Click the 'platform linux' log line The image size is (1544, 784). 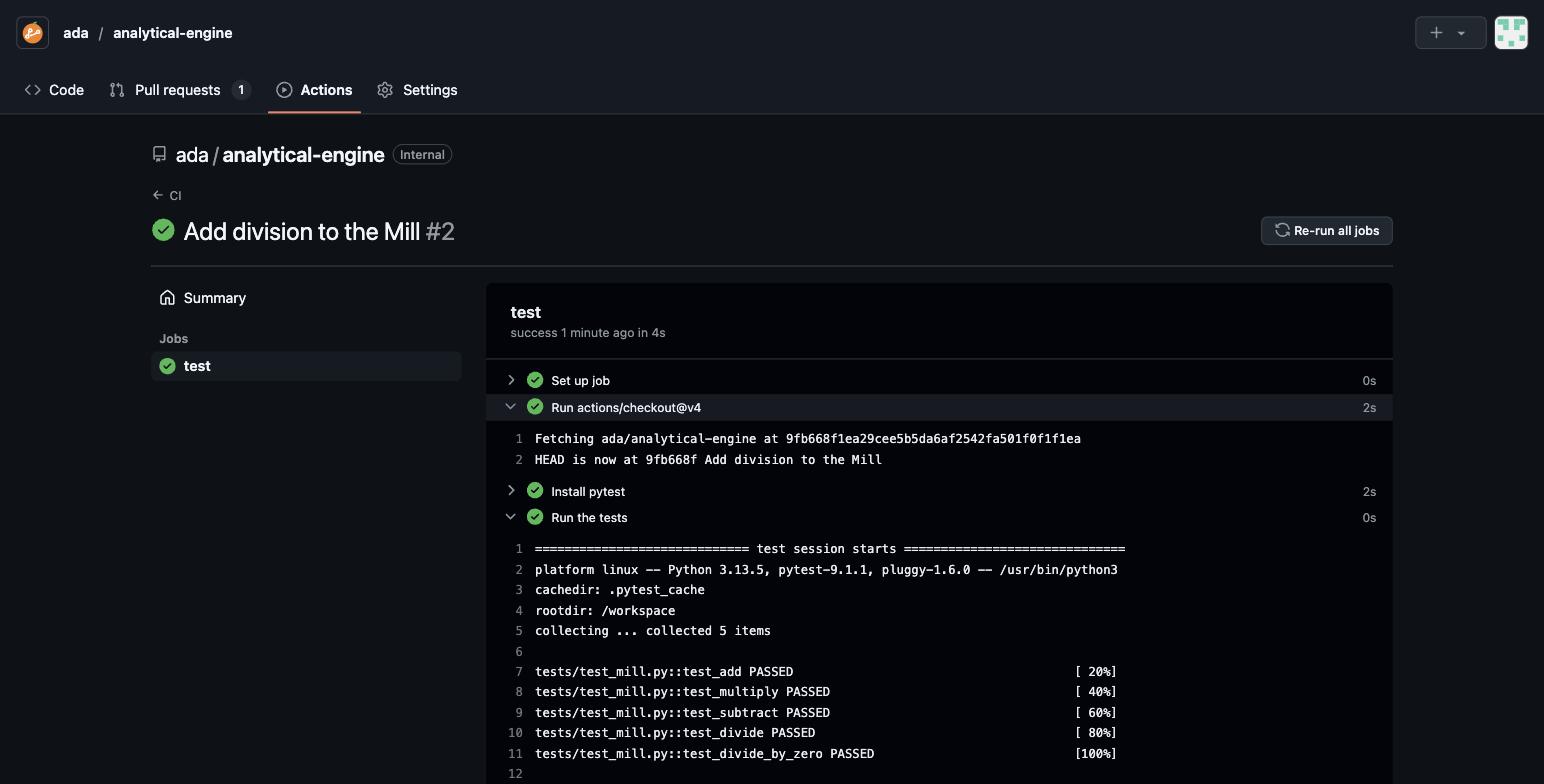(826, 570)
